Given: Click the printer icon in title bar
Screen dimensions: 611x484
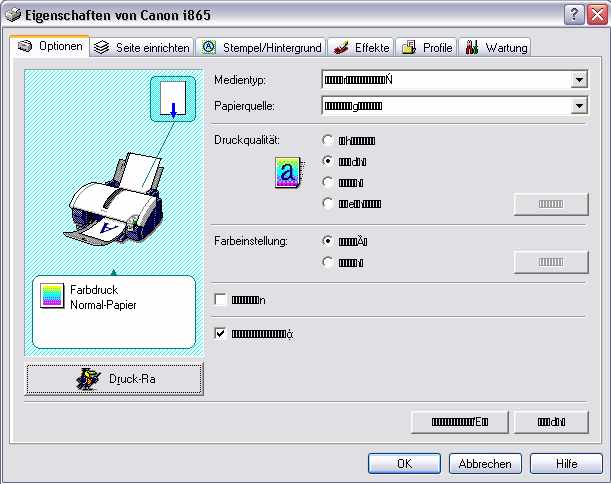Looking at the screenshot, I should tap(14, 15).
